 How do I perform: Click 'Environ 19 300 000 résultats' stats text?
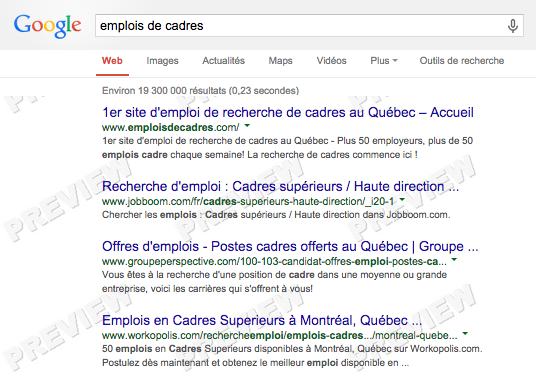[200, 91]
